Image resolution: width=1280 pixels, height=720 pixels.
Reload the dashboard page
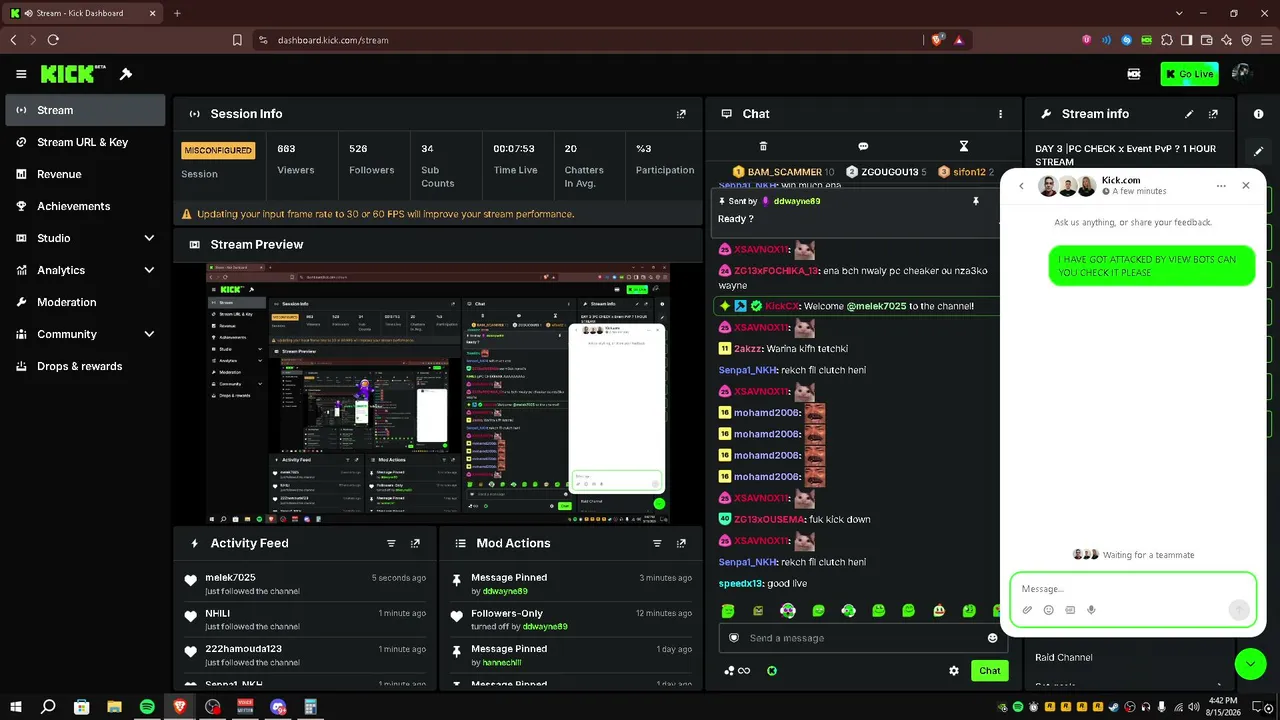[53, 40]
